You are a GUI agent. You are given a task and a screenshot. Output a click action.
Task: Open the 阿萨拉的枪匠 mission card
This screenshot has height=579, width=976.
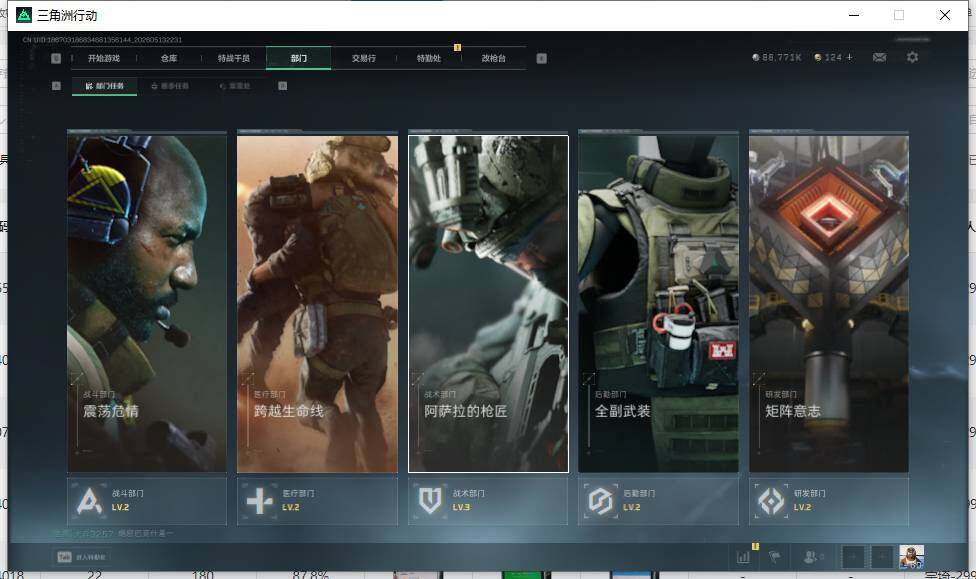488,303
